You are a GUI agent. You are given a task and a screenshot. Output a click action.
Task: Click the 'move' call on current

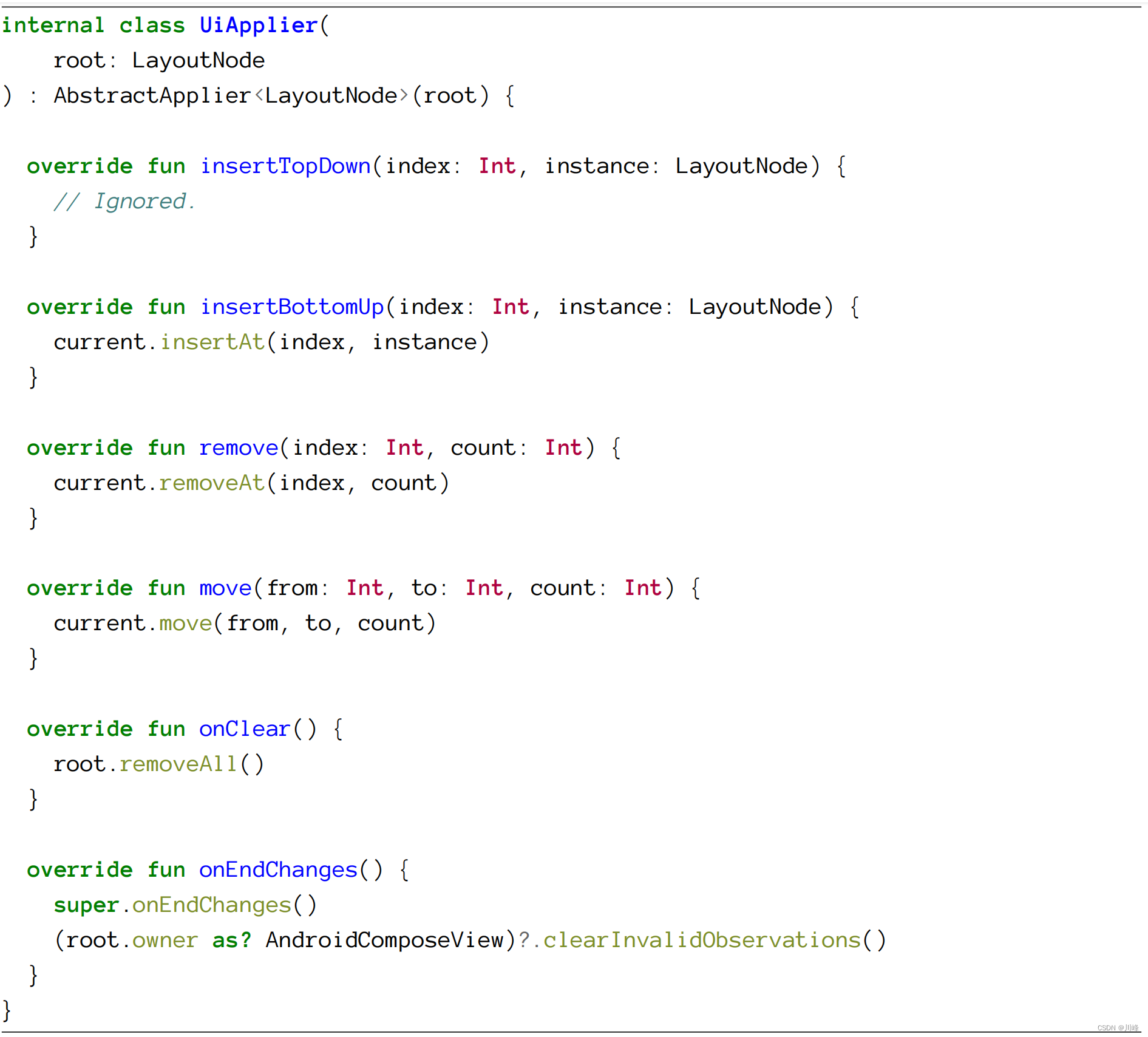pos(185,624)
